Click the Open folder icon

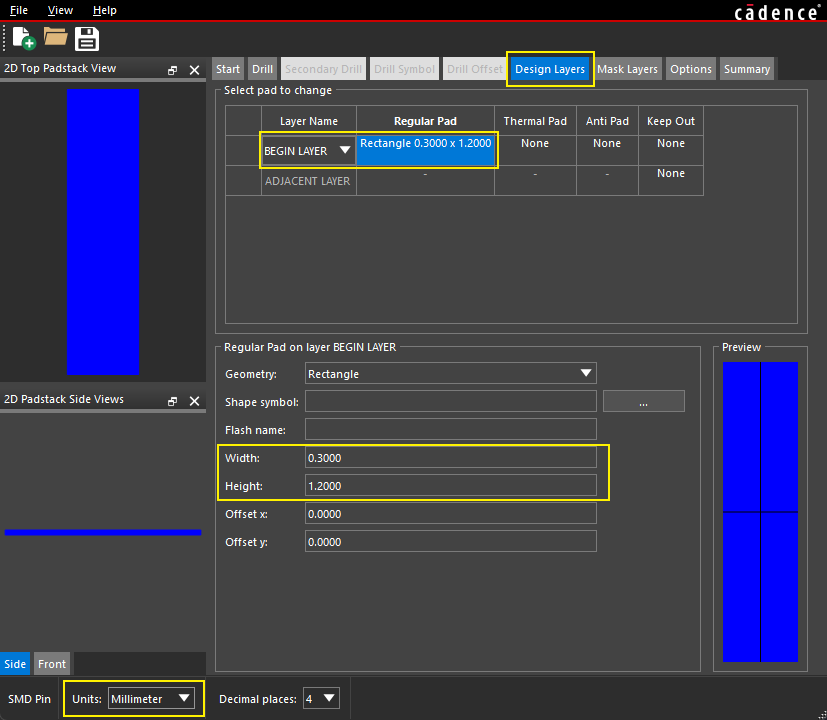[55, 38]
